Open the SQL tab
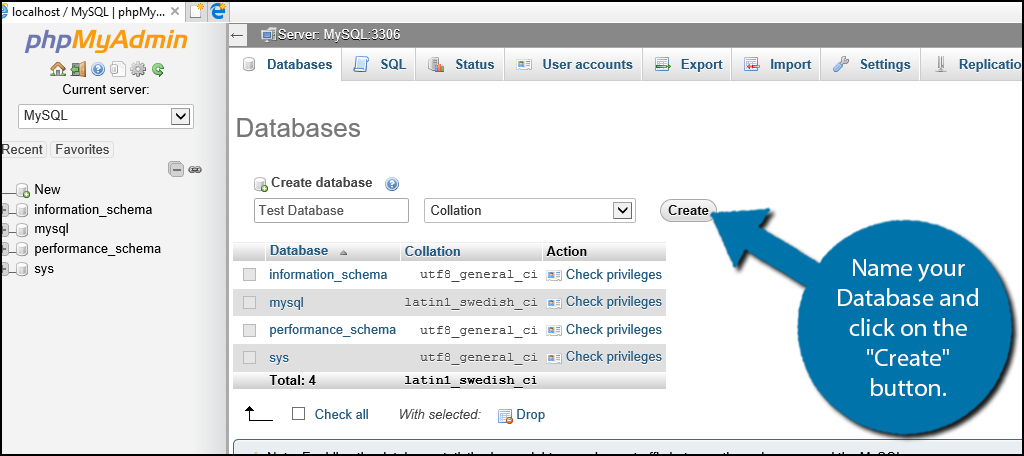Image resolution: width=1024 pixels, height=456 pixels. (379, 65)
